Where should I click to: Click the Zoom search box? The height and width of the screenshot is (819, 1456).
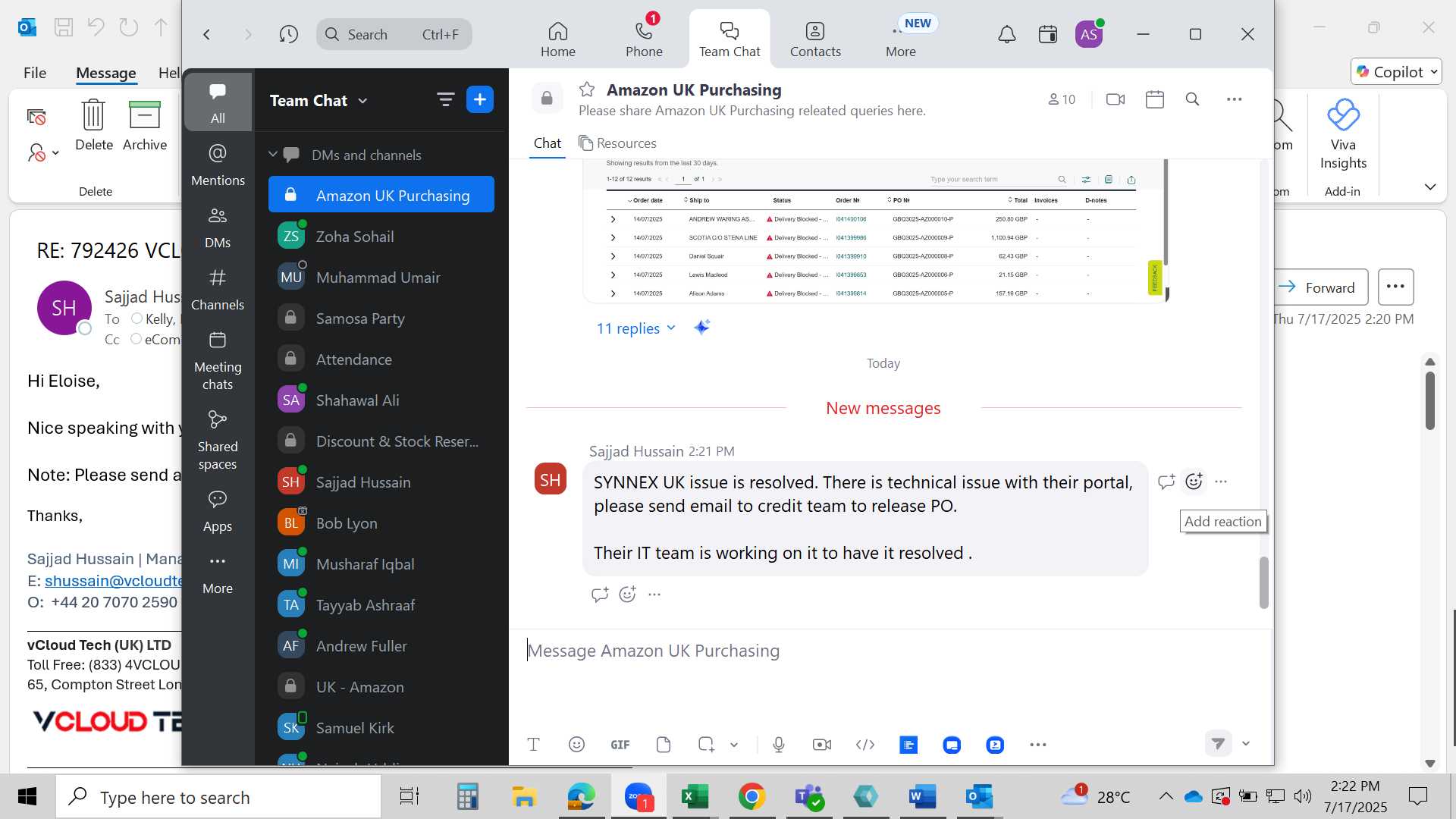point(394,34)
